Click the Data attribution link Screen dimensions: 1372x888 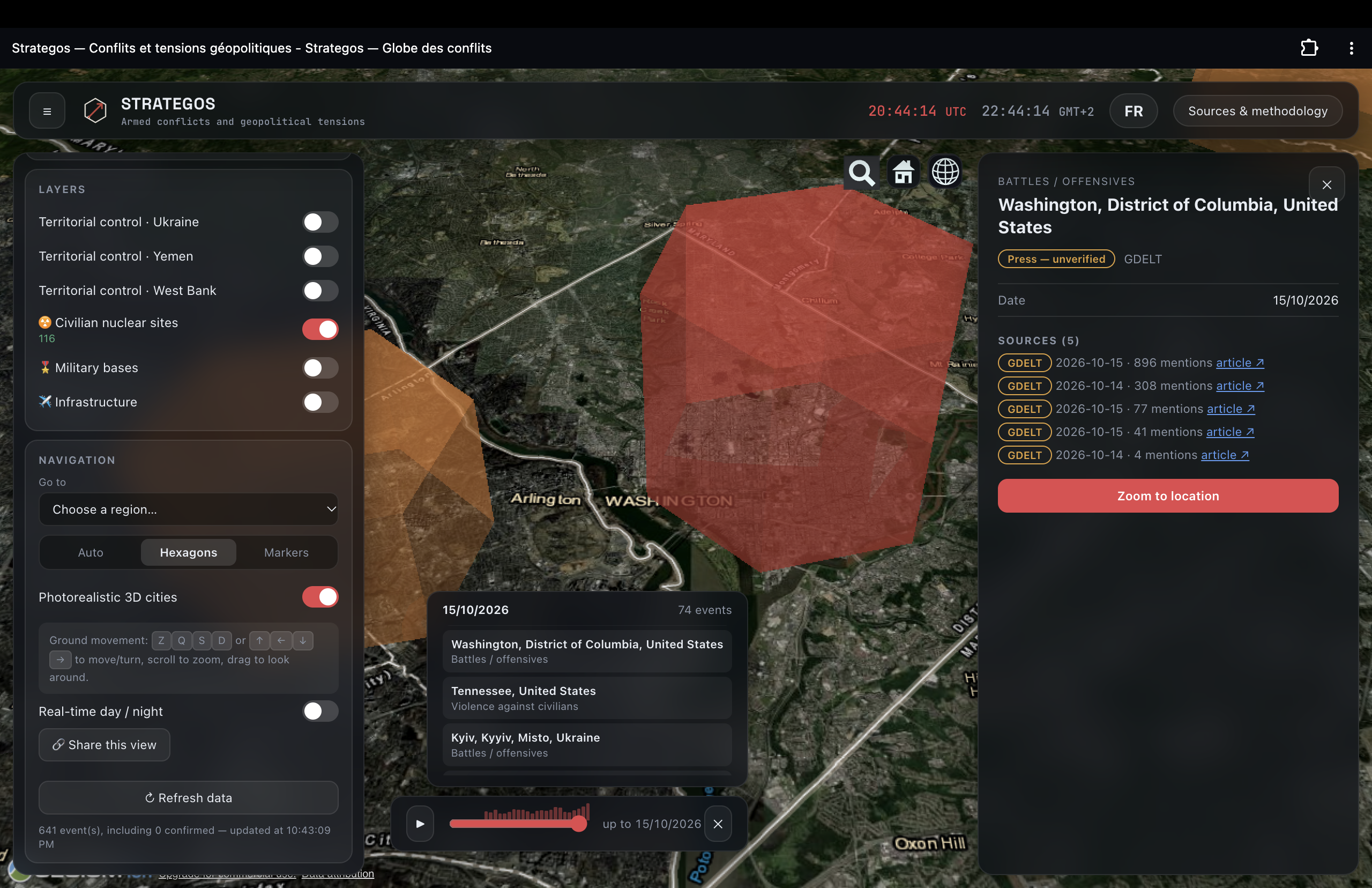click(x=338, y=874)
